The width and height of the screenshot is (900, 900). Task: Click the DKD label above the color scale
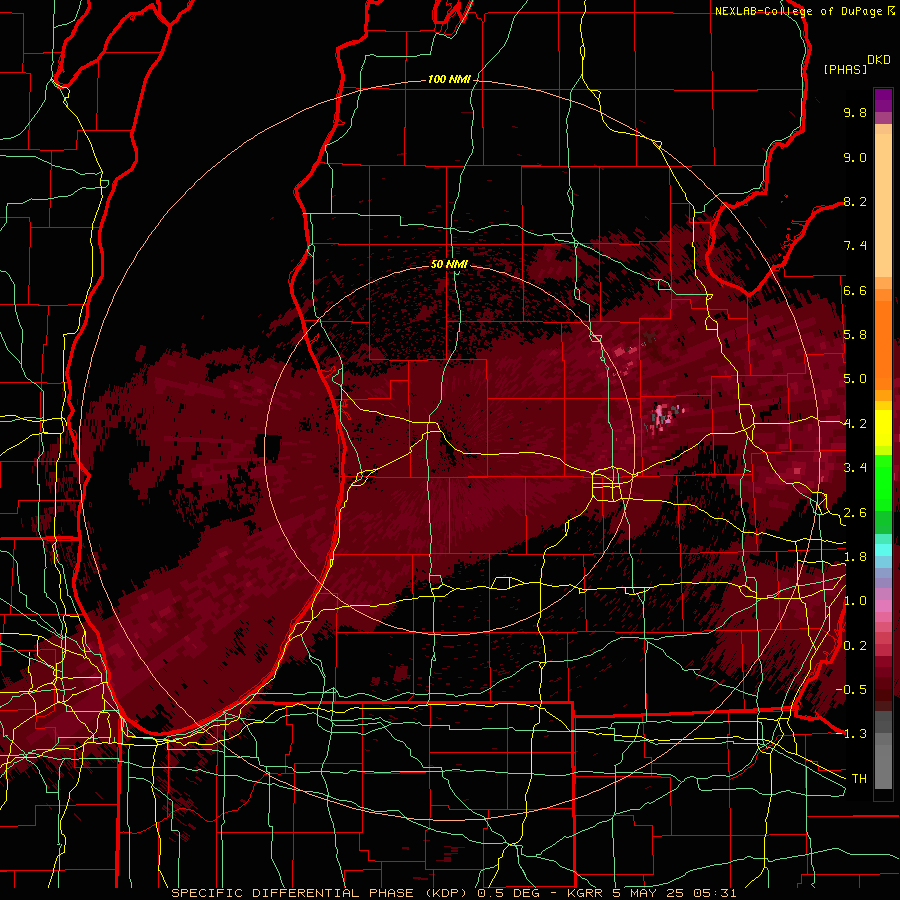[879, 60]
